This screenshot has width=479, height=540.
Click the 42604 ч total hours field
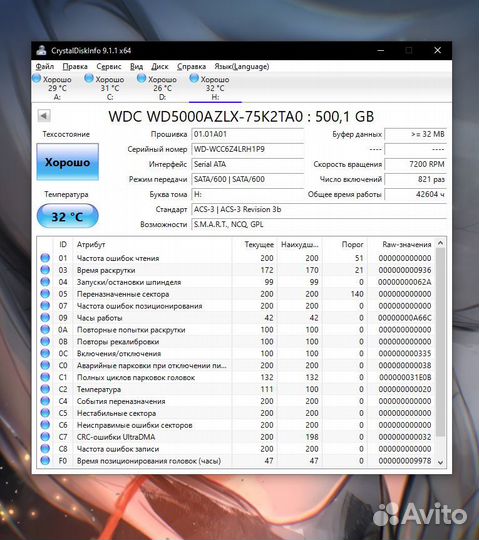click(416, 194)
